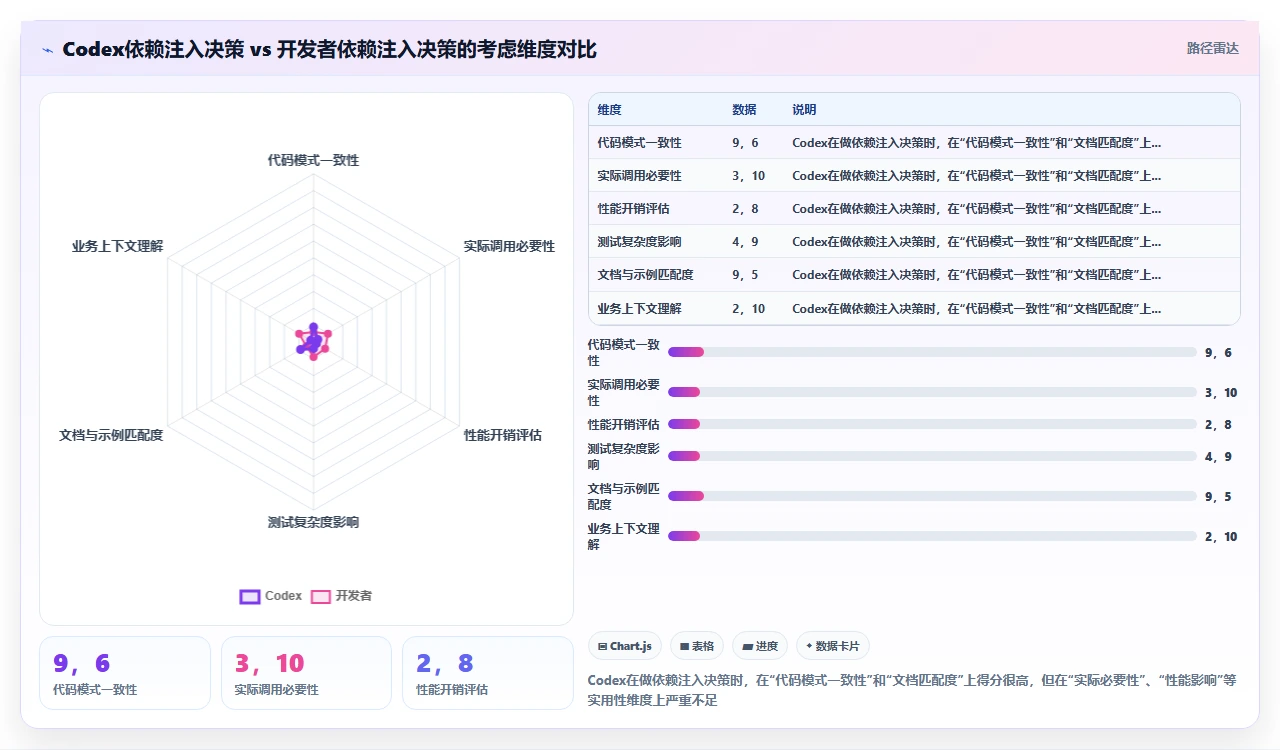Select the 测试复杂度影响 table row
The width and height of the screenshot is (1280, 750).
click(914, 242)
